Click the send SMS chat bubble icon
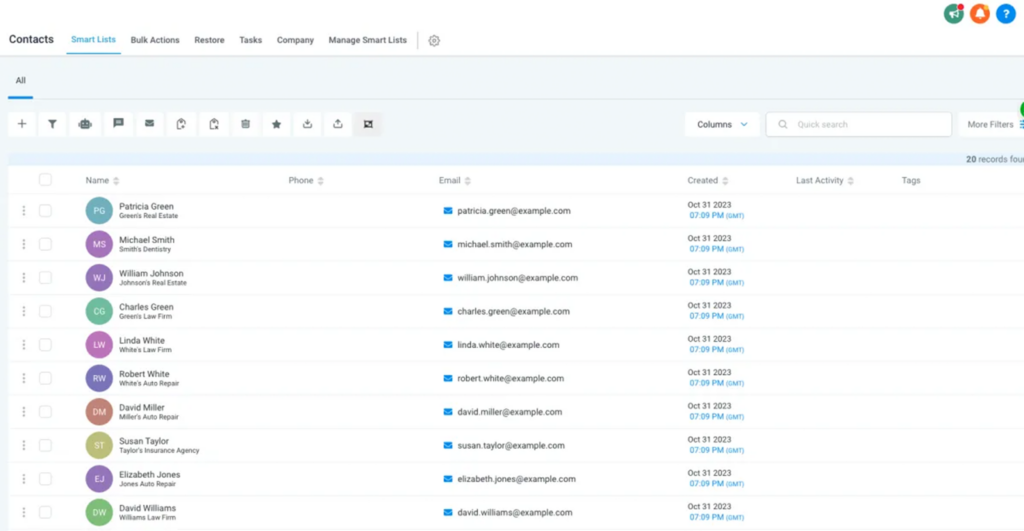 (118, 124)
